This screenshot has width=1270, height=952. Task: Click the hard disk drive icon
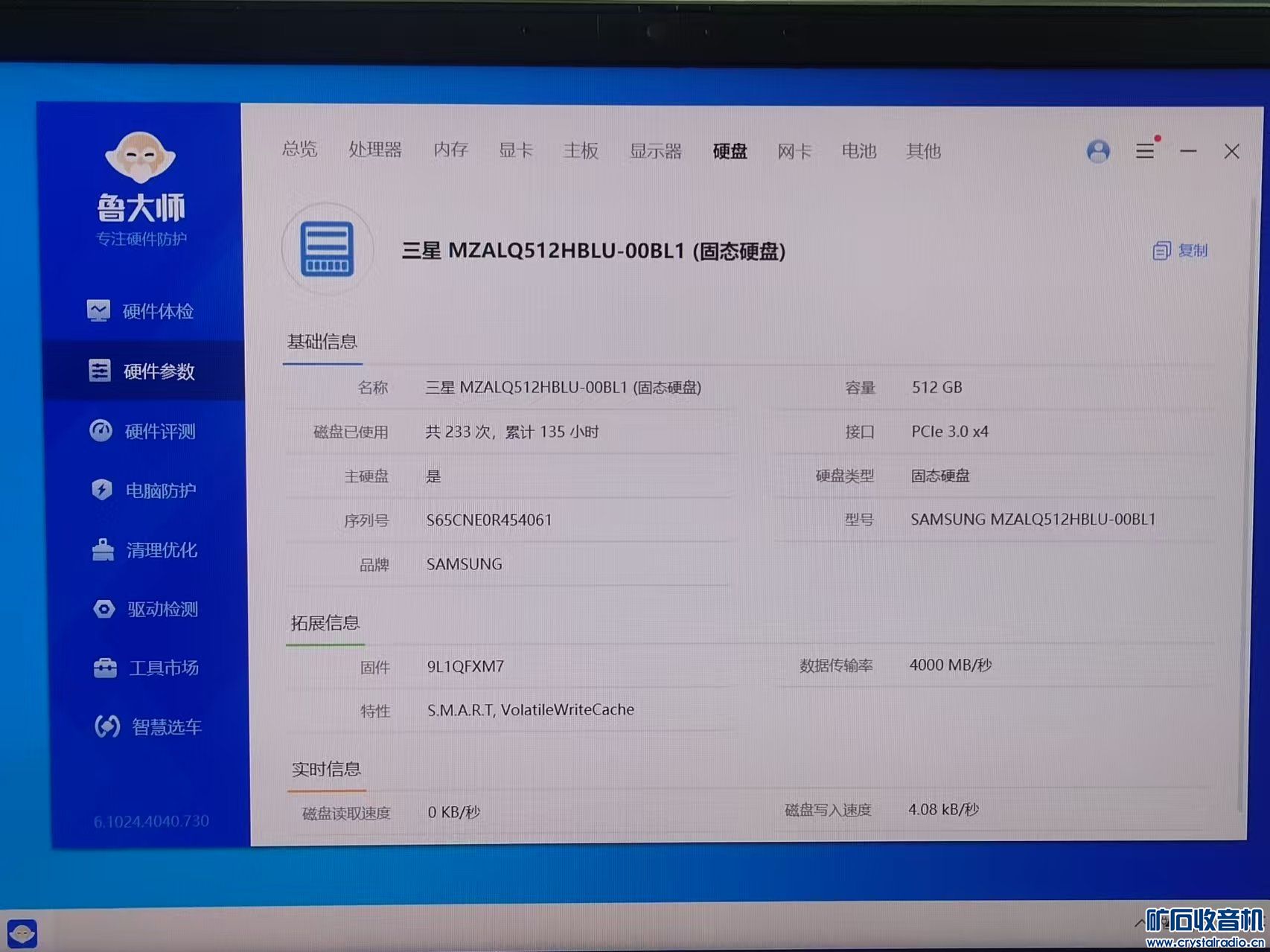click(327, 249)
